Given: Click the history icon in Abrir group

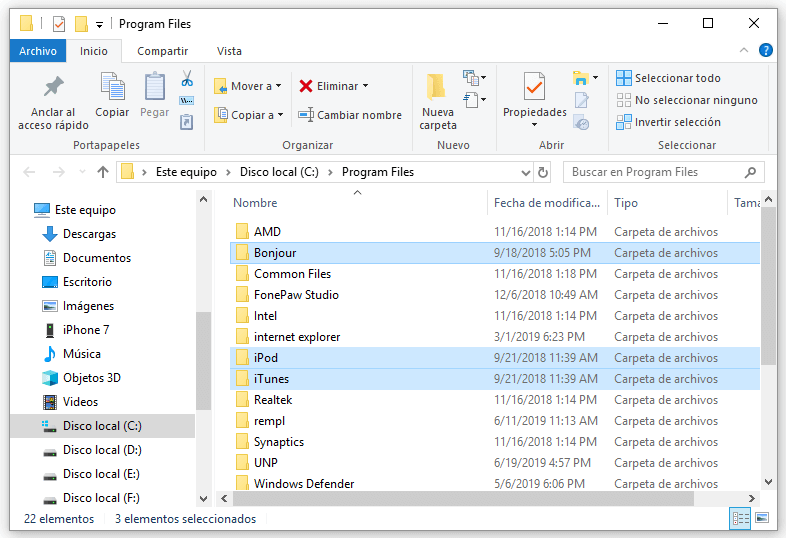Looking at the screenshot, I should point(581,123).
